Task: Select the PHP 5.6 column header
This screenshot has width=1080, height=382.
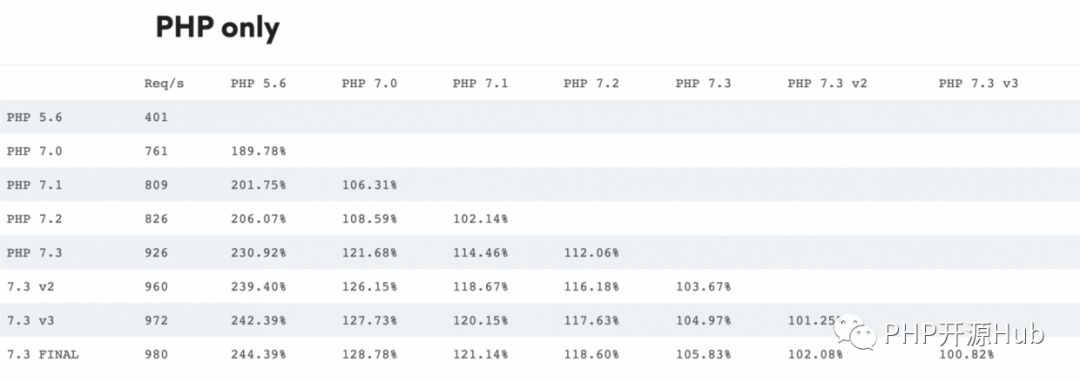Action: point(258,83)
